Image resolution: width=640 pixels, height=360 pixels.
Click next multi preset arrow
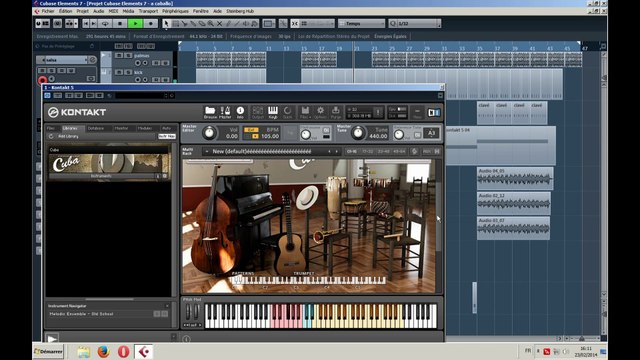coord(337,151)
